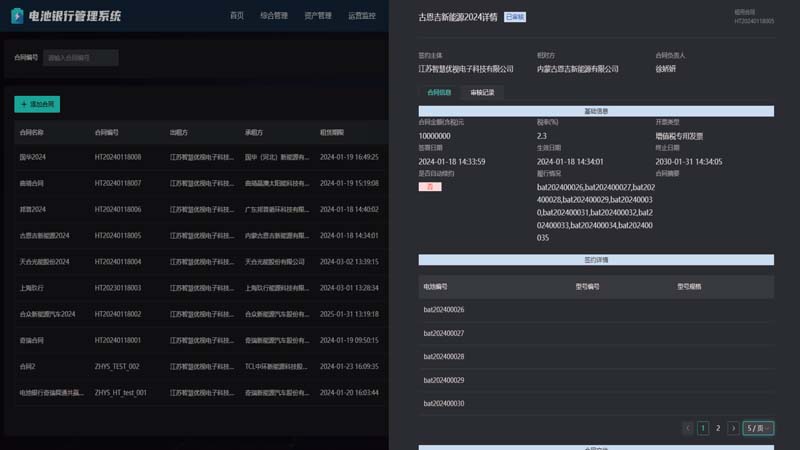Switch to the 审核记录 tab
The width and height of the screenshot is (800, 450).
[x=482, y=92]
